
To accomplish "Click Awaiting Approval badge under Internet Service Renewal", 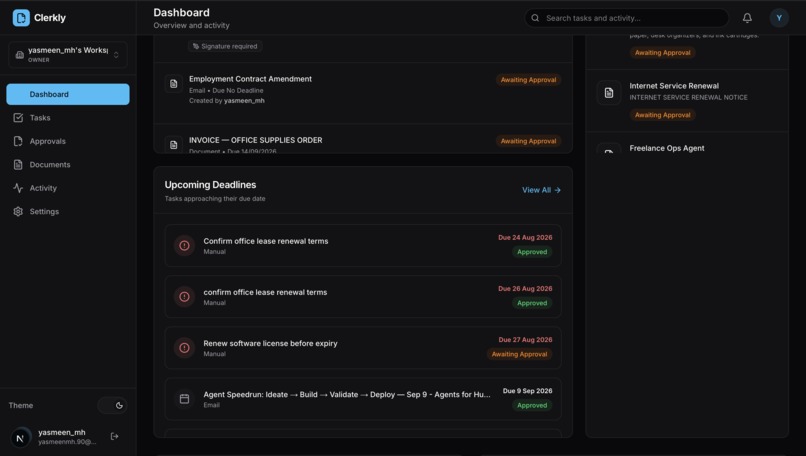I will (x=662, y=115).
